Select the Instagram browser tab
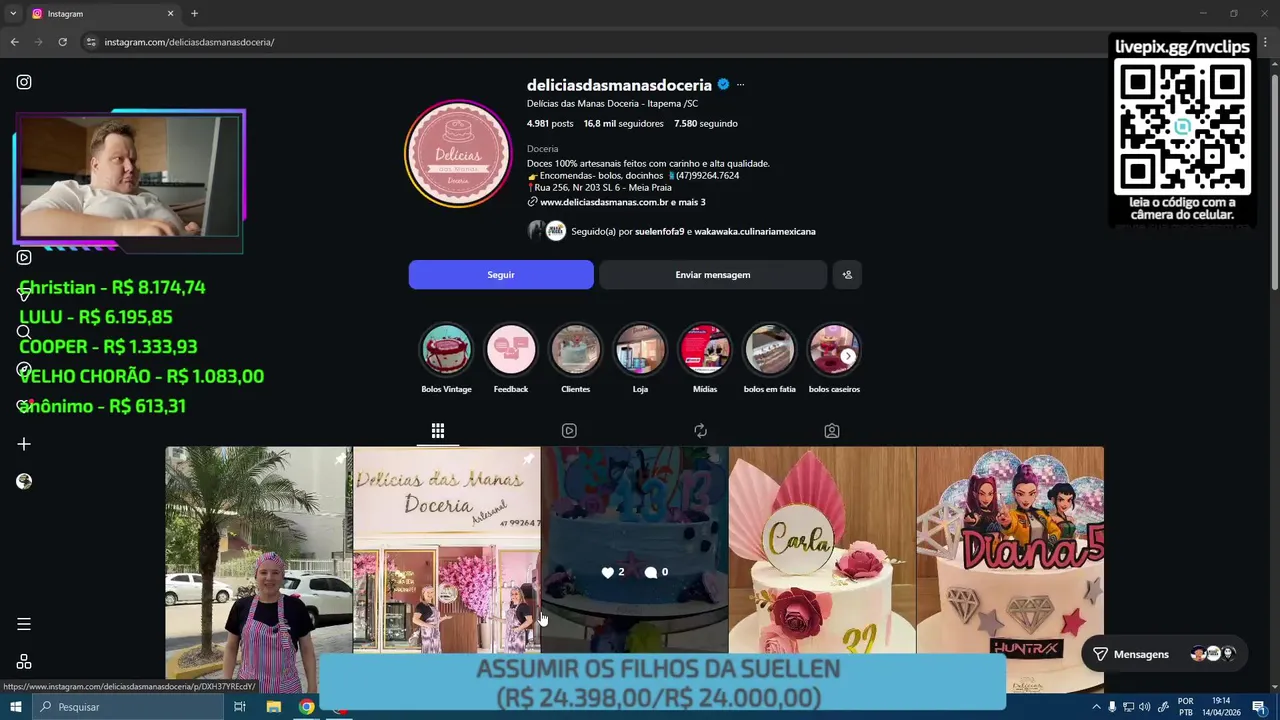The width and height of the screenshot is (1280, 720). tap(103, 13)
